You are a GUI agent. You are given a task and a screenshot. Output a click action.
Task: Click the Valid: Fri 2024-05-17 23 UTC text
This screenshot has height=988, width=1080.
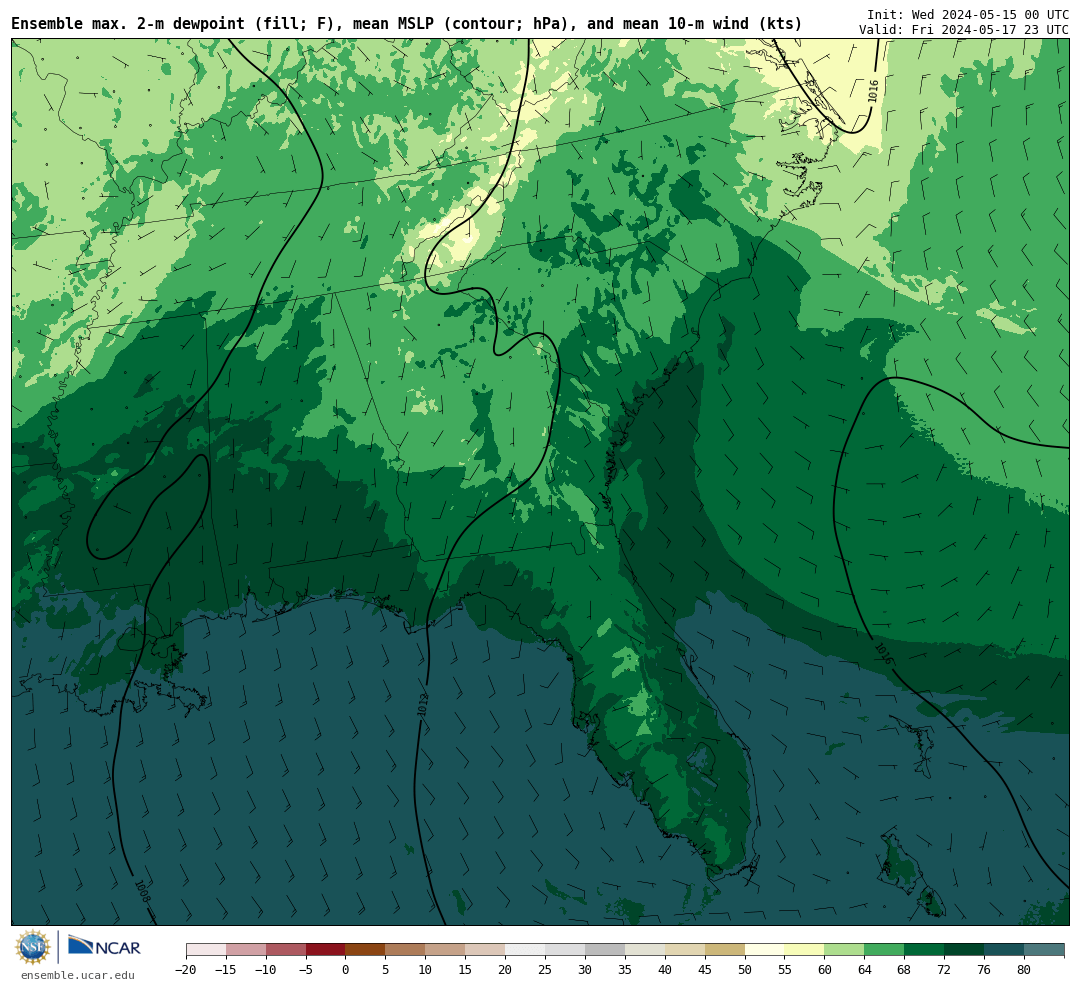[964, 30]
